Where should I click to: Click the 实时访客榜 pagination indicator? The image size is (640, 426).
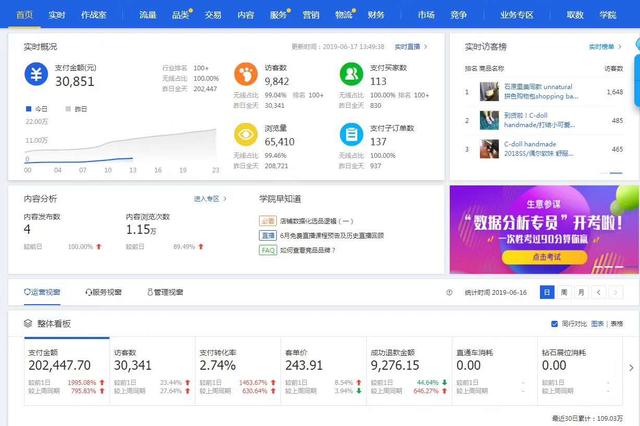click(611, 173)
